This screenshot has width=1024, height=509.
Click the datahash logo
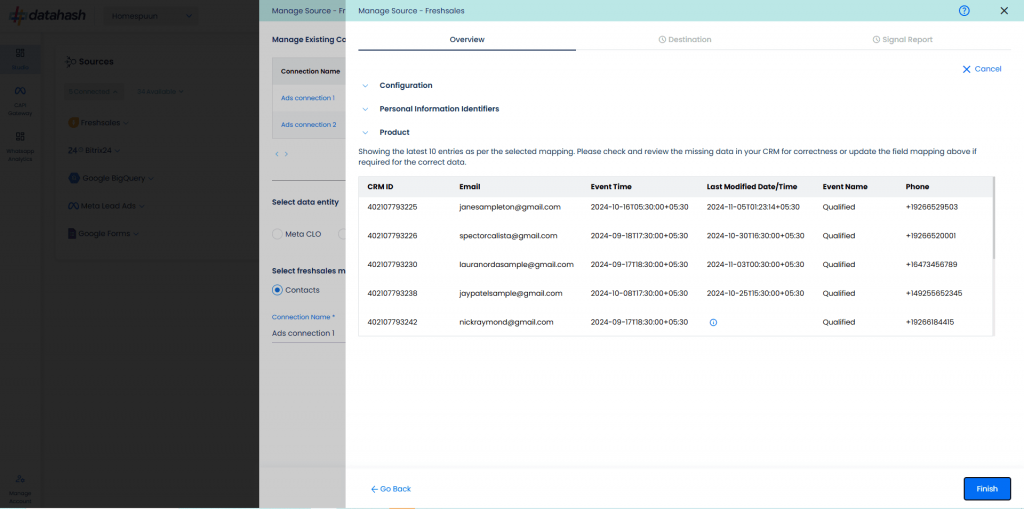click(x=47, y=16)
